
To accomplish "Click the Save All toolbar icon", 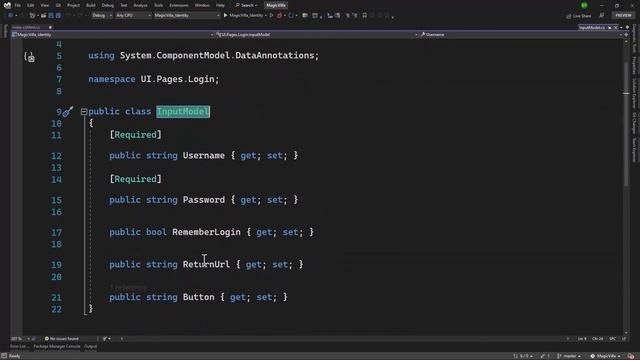I will 58,16.
